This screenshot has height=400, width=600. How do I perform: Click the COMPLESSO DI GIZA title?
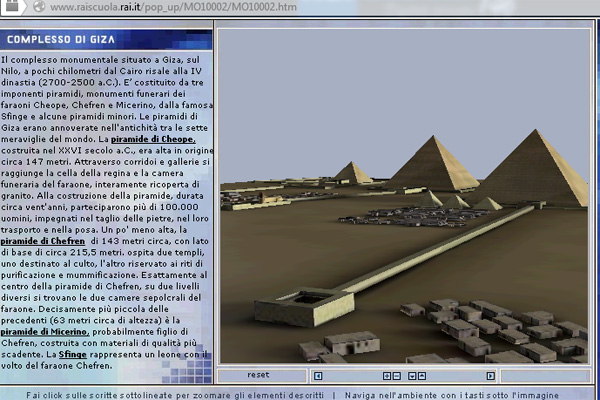pyautogui.click(x=61, y=39)
